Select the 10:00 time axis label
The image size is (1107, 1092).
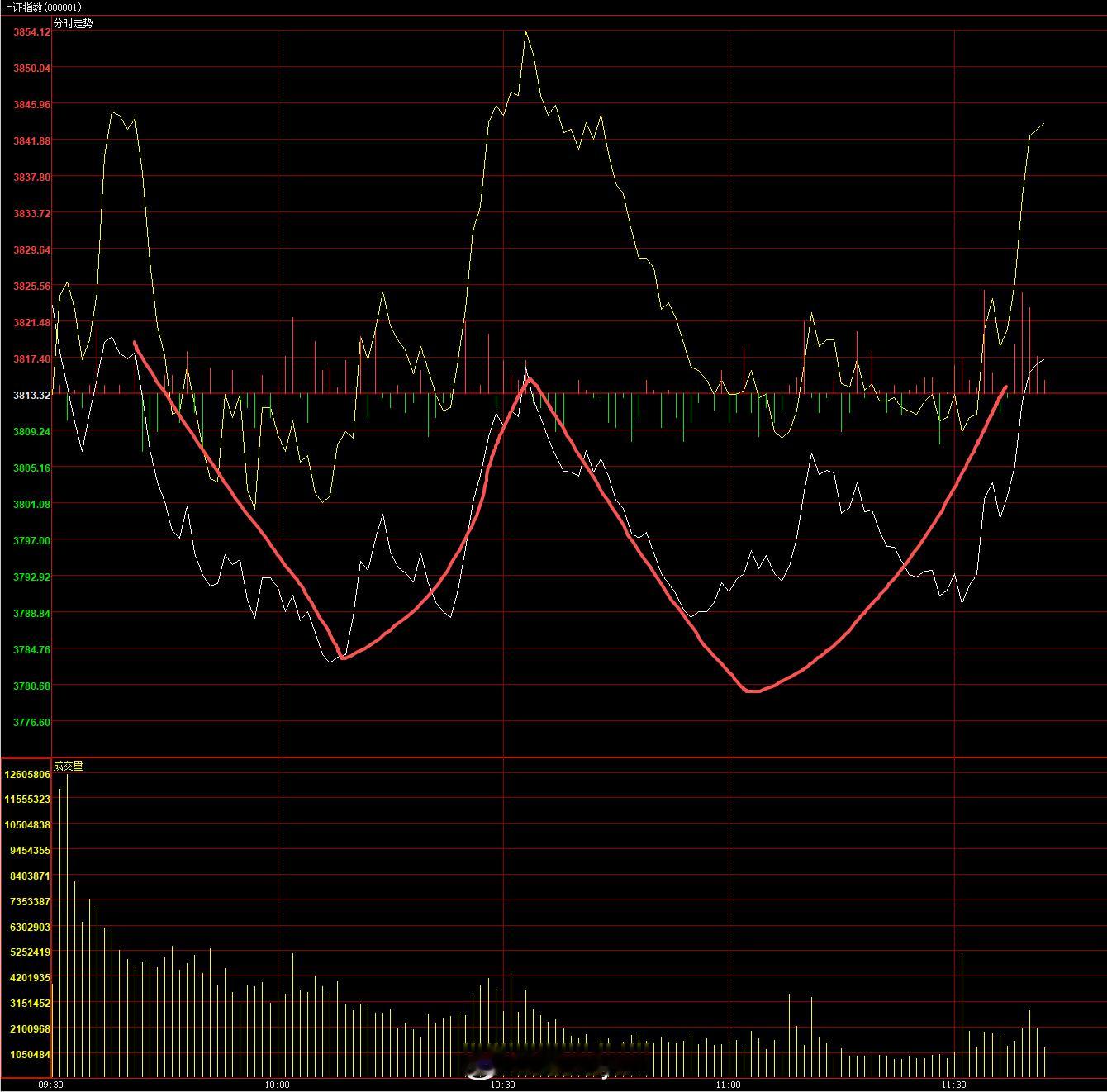click(278, 1085)
